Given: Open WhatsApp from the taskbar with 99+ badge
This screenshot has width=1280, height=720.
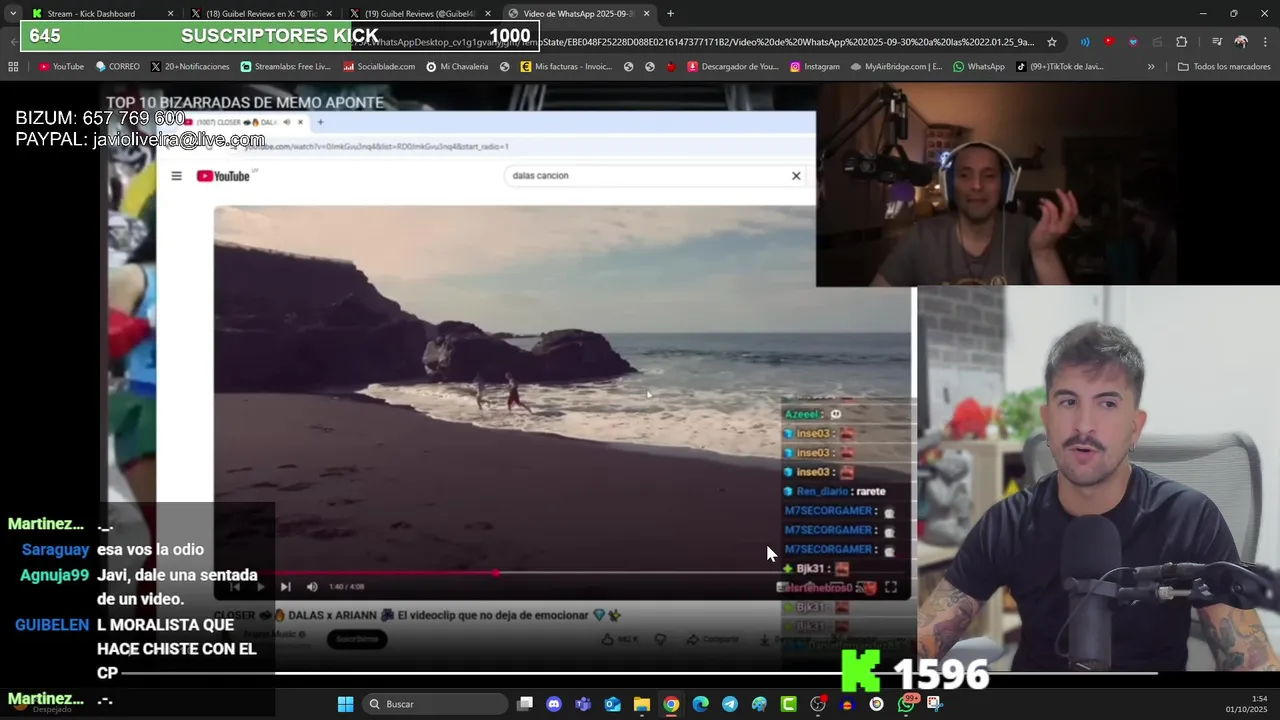Looking at the screenshot, I should 906,704.
